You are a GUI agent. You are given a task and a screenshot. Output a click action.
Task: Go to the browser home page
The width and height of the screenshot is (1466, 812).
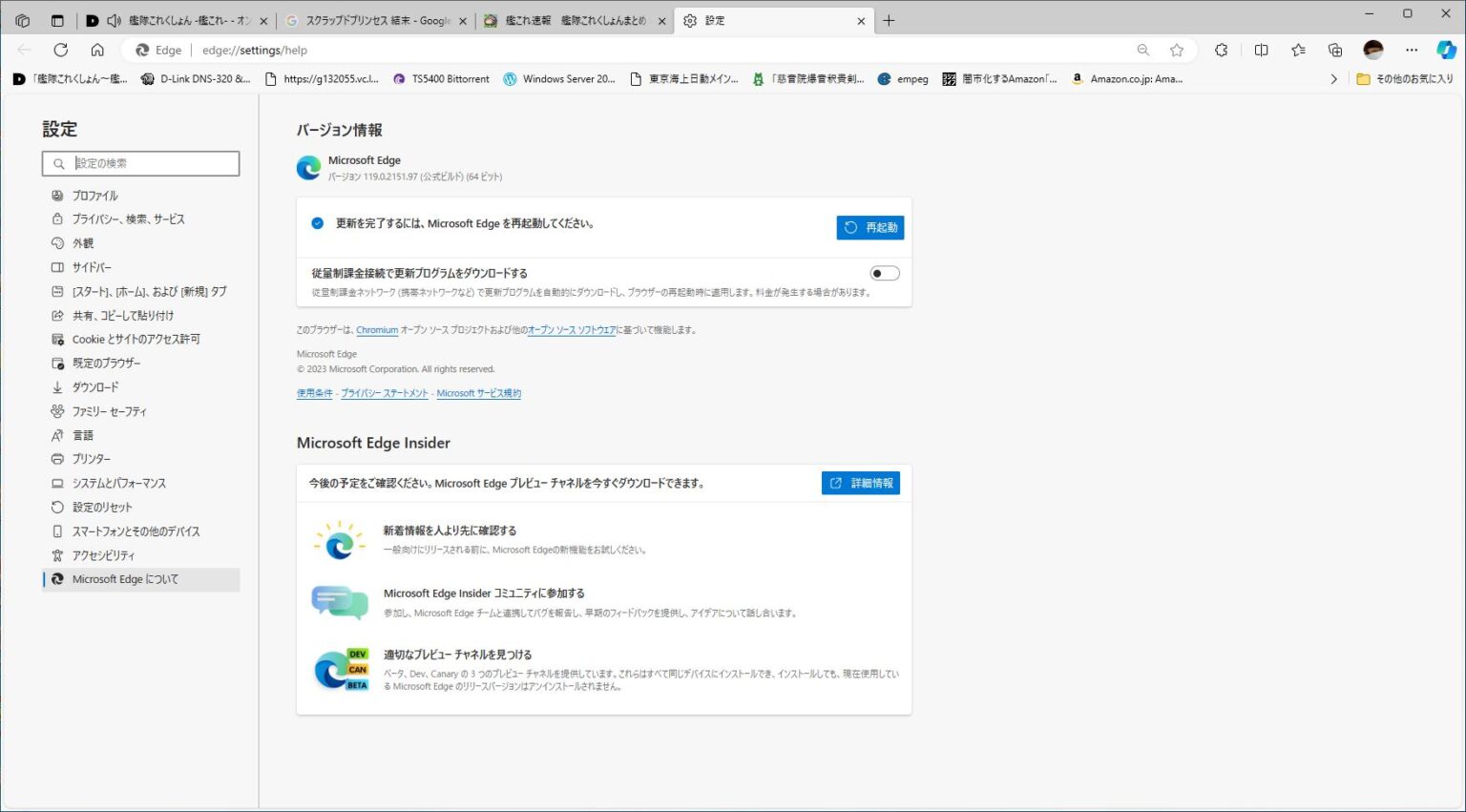tap(97, 50)
